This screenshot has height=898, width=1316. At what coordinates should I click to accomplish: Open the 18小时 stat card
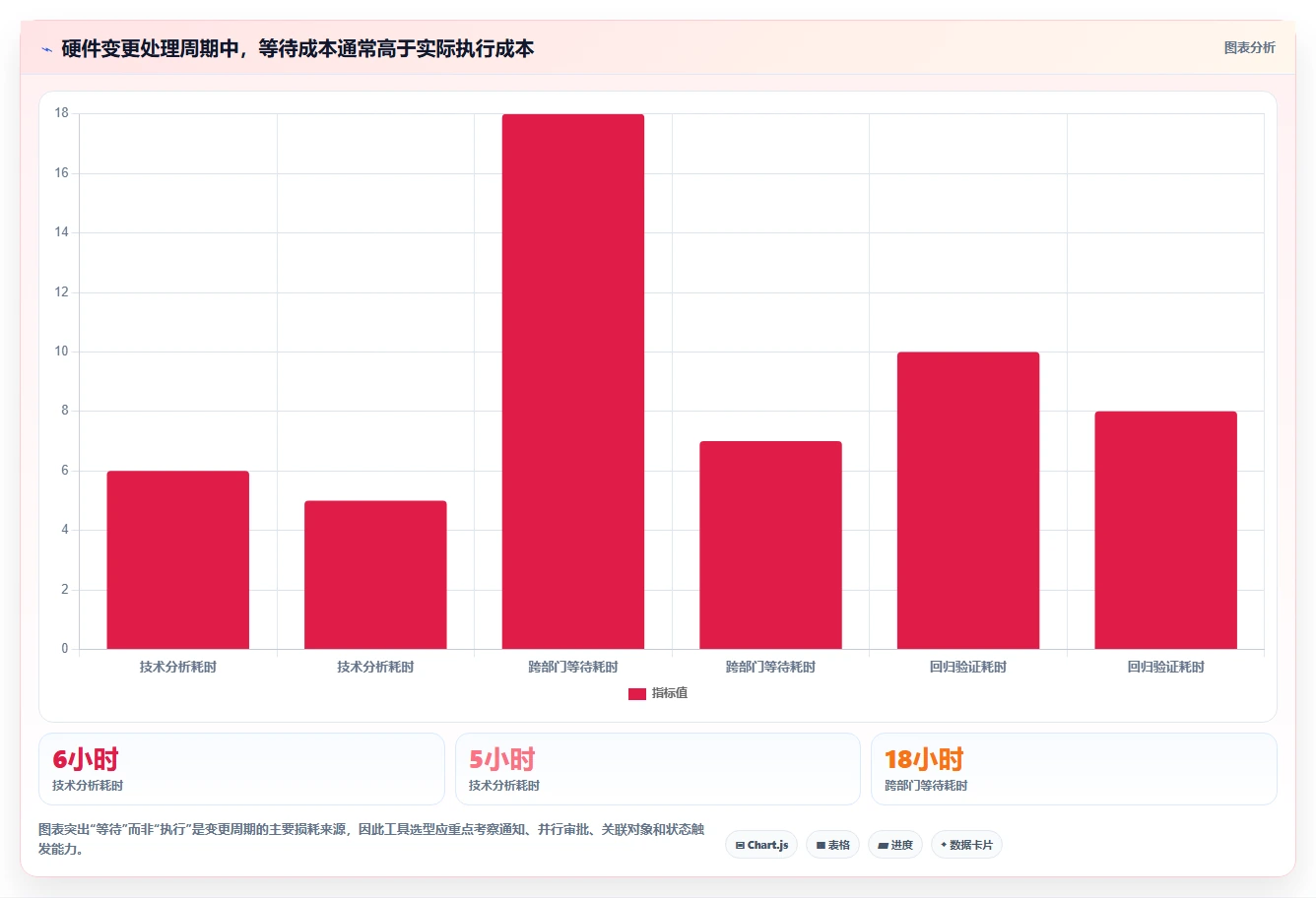tap(1074, 769)
